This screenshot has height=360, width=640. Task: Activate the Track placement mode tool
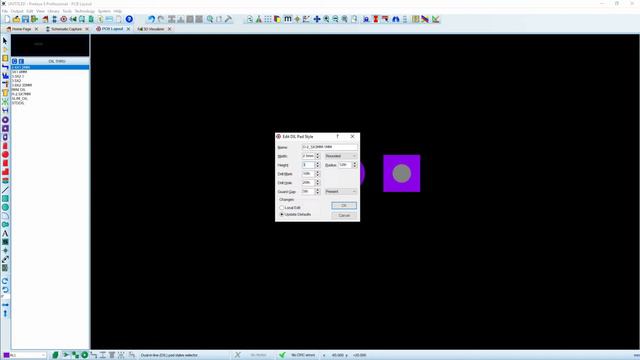pyautogui.click(x=5, y=67)
